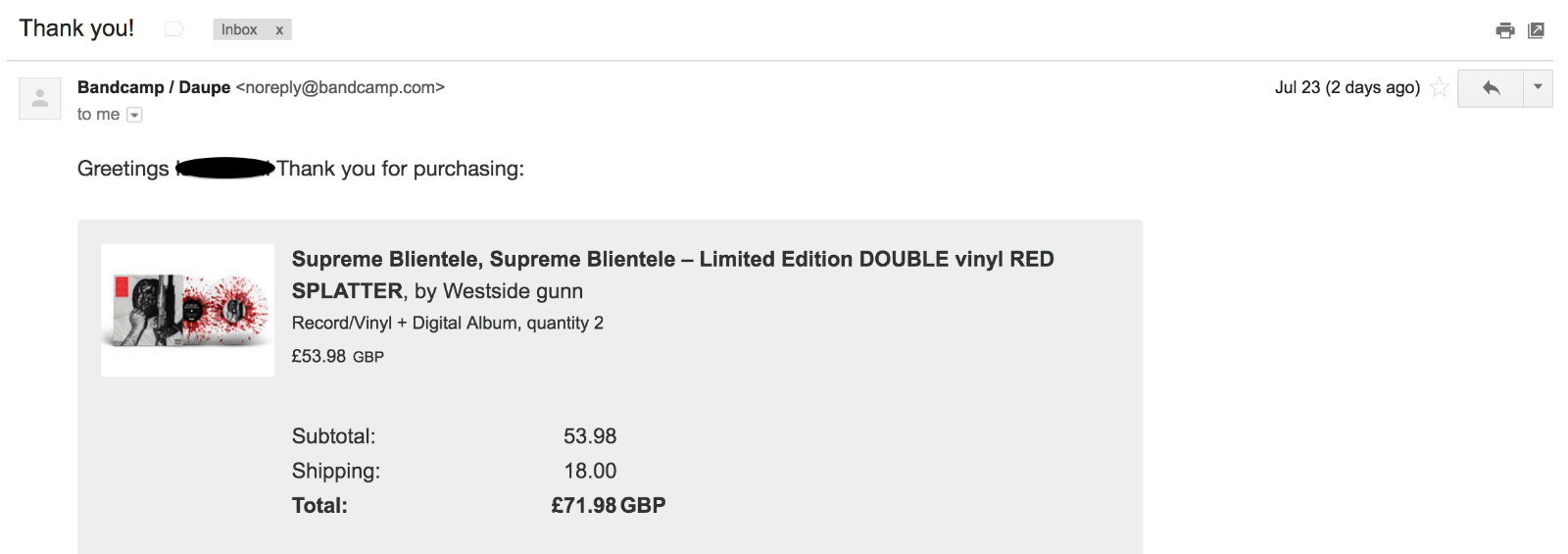The height and width of the screenshot is (554, 1568).
Task: Star this Bandcamp email
Action: (x=1439, y=87)
